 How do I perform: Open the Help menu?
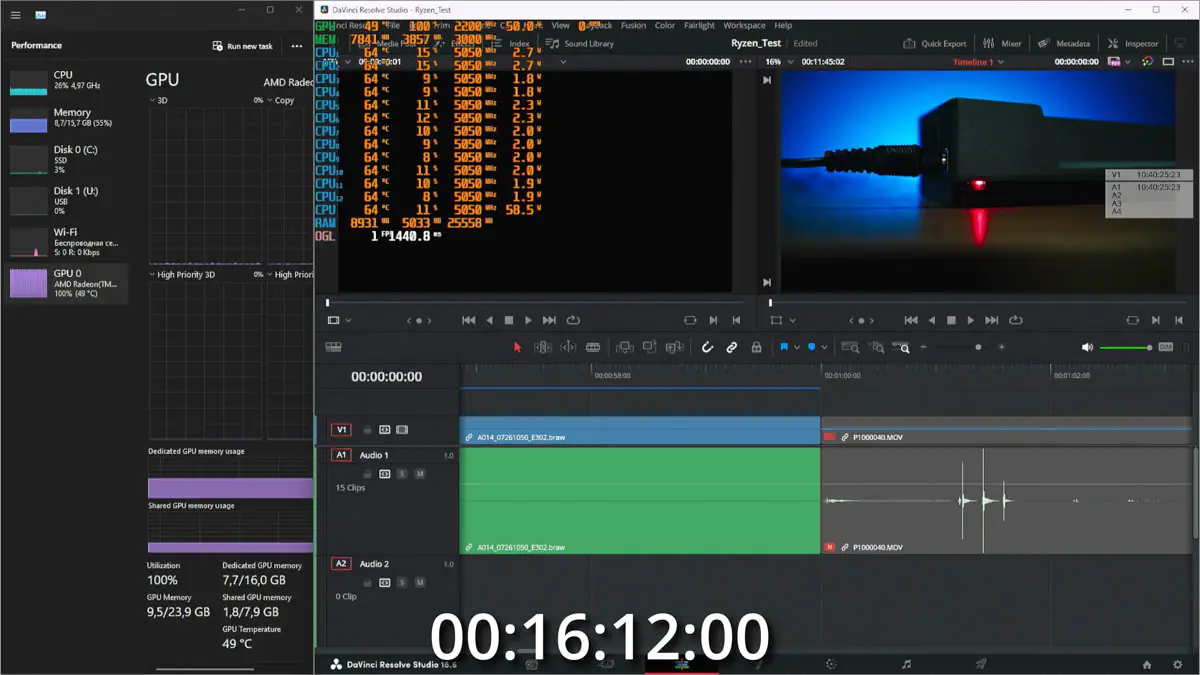783,25
